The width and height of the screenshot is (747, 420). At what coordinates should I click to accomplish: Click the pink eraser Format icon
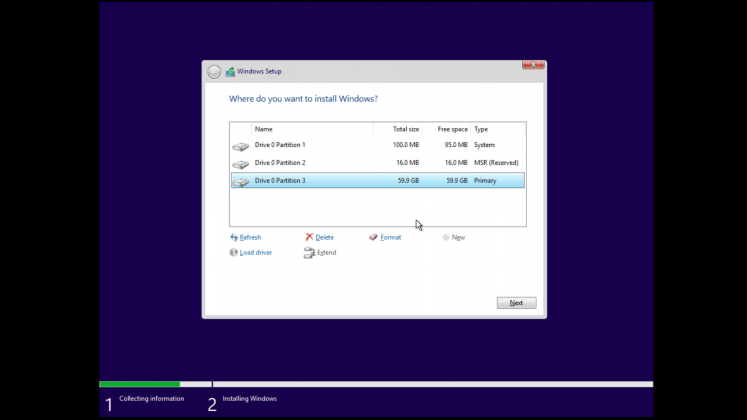(373, 237)
